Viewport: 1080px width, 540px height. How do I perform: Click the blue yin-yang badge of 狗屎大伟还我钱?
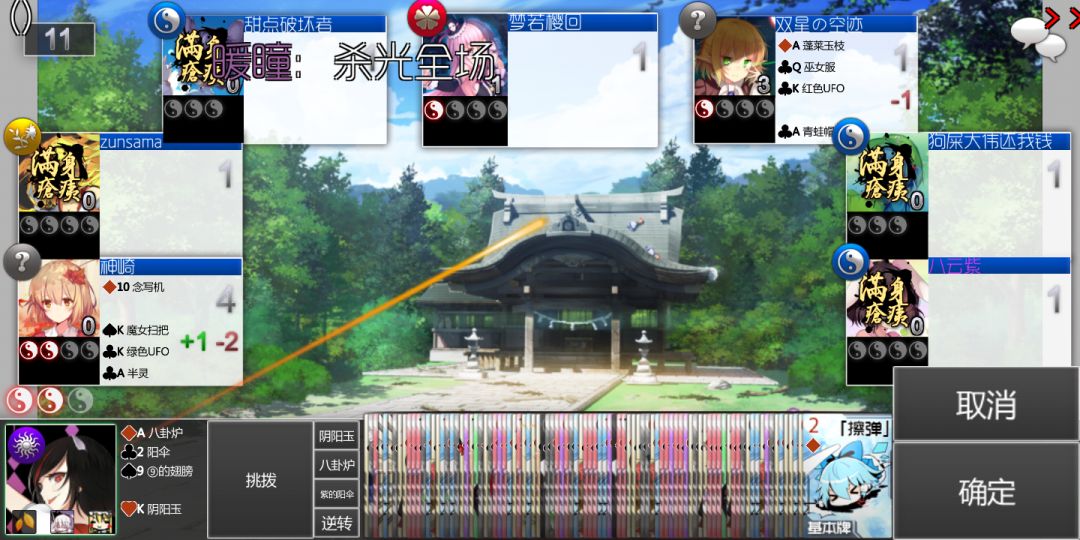point(851,136)
